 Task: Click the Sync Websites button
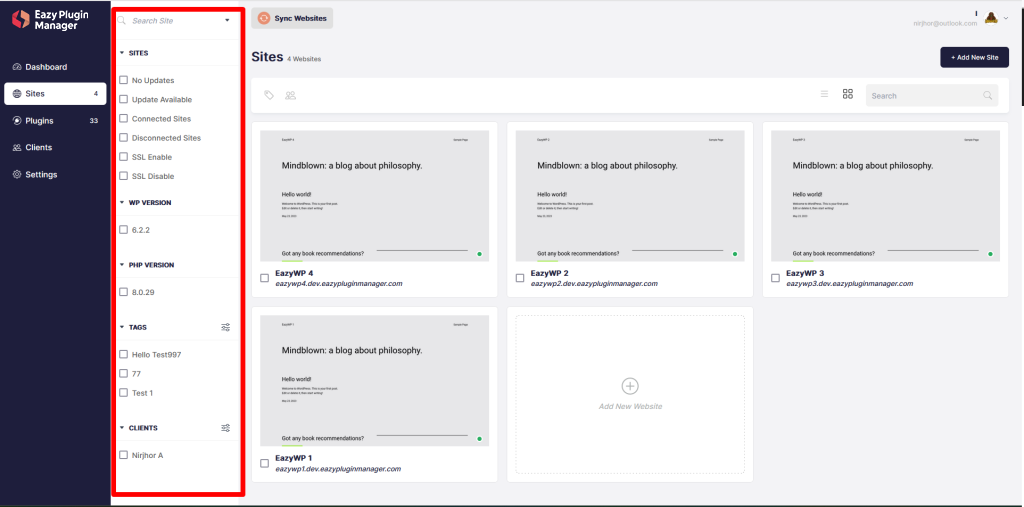[x=292, y=18]
